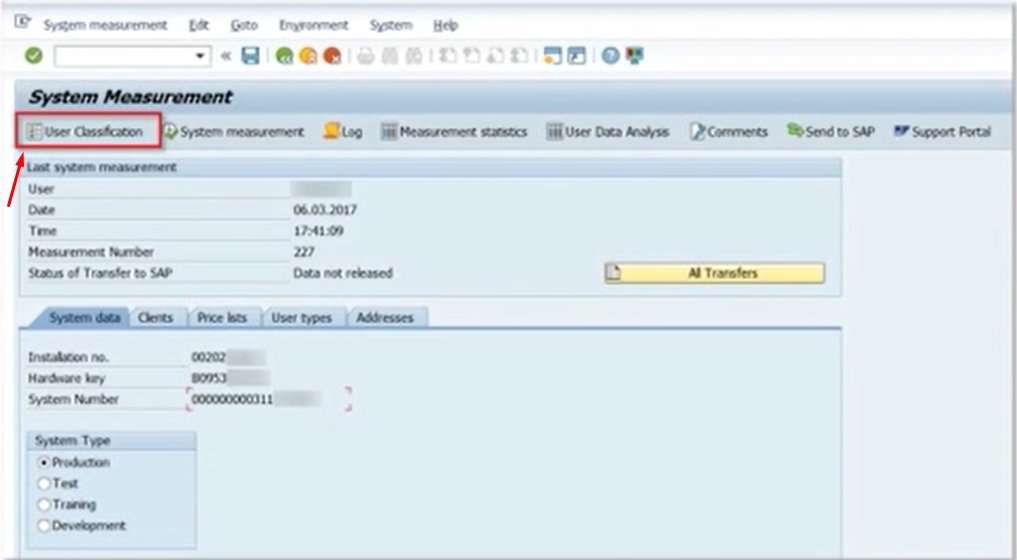Open the Goto menu
The width and height of the screenshot is (1017, 560).
click(244, 25)
